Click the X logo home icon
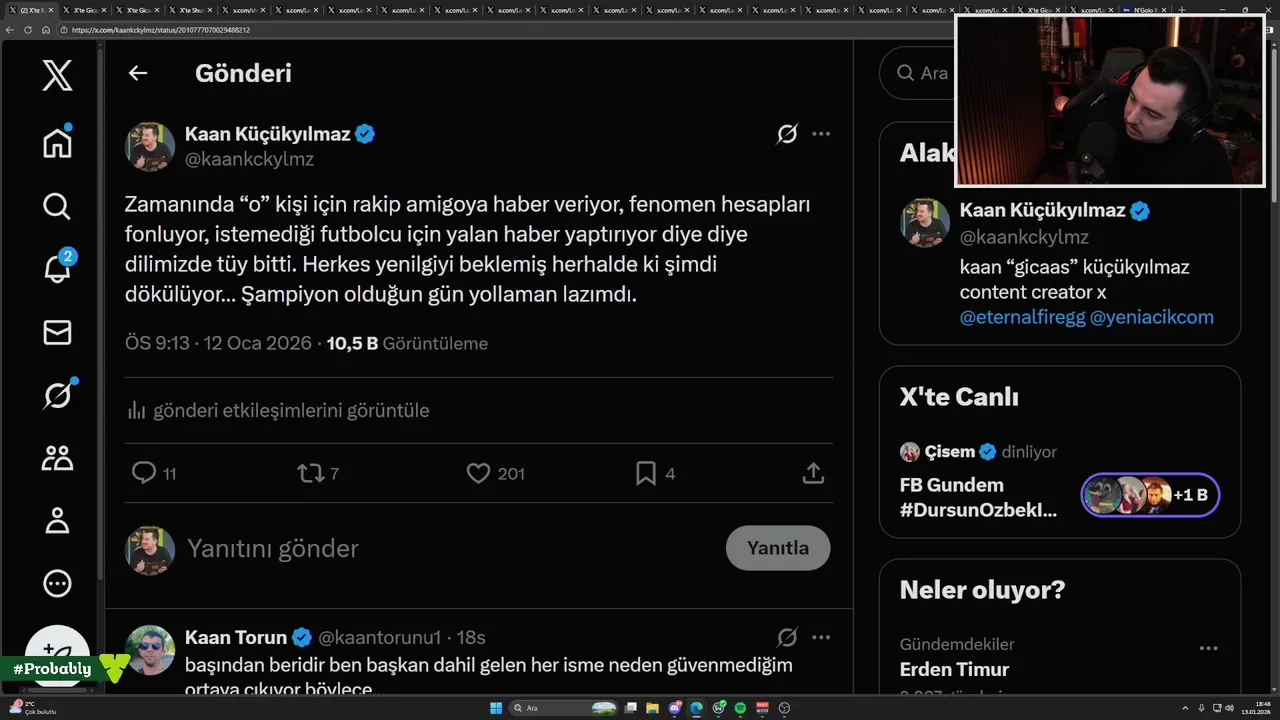This screenshot has height=720, width=1280. pos(57,75)
